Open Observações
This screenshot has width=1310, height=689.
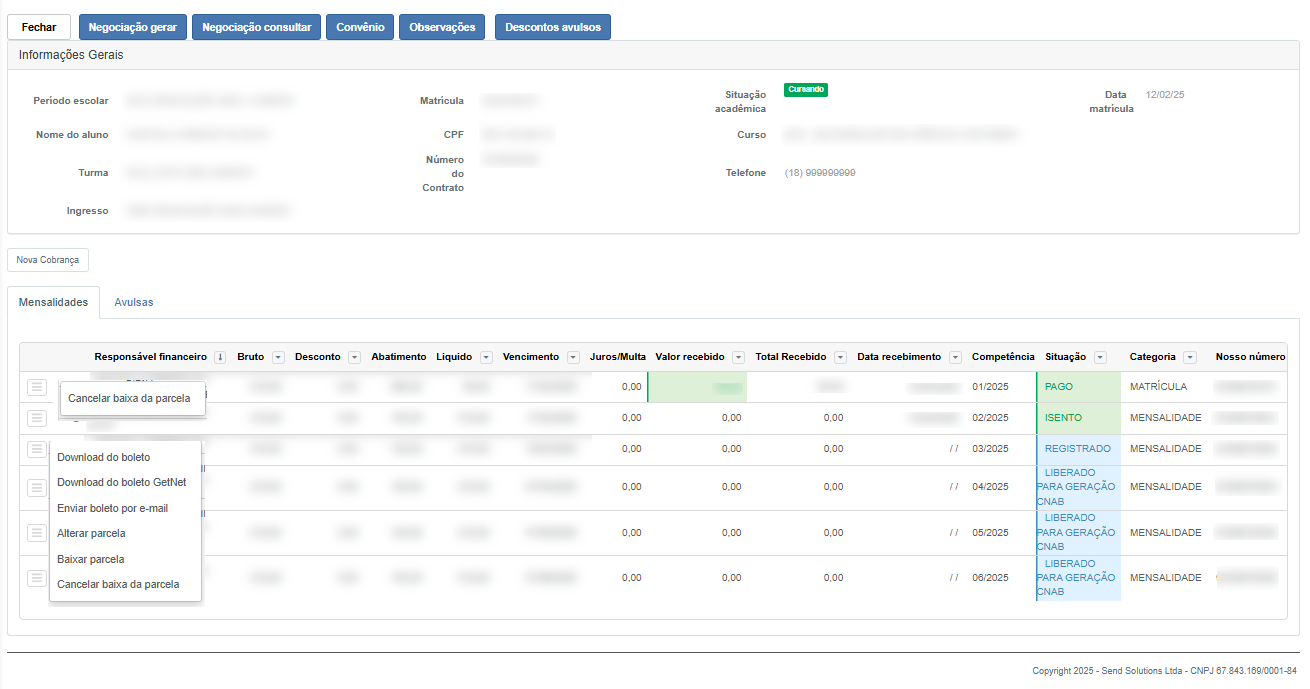tap(442, 27)
